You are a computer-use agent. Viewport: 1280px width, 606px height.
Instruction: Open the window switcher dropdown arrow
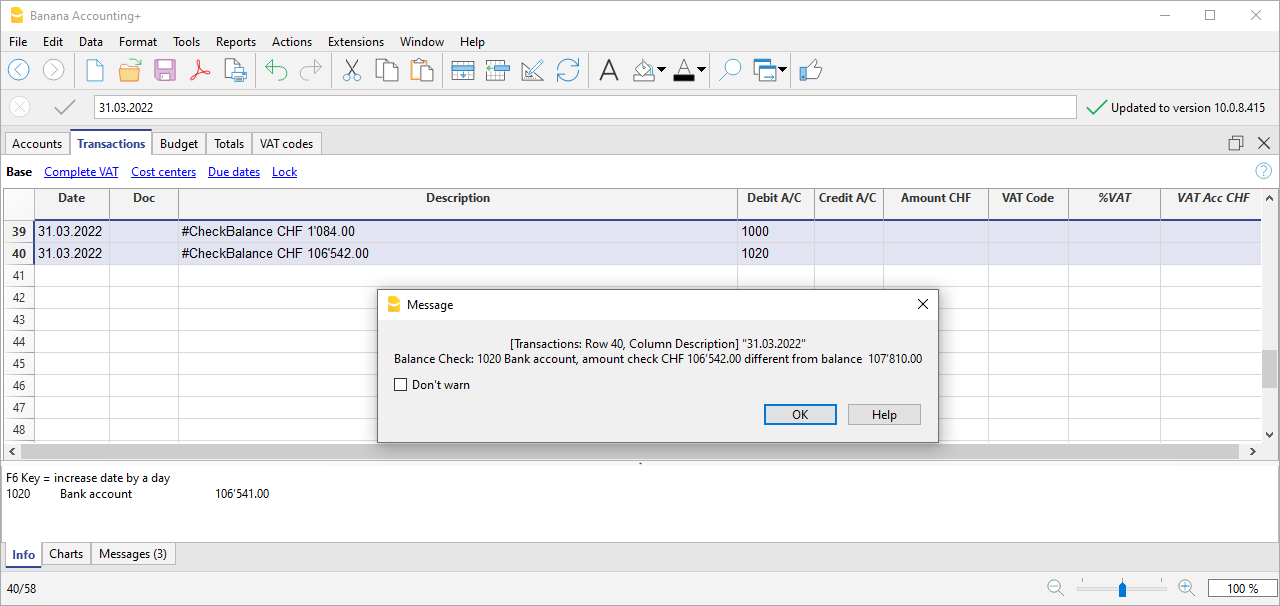(x=782, y=71)
